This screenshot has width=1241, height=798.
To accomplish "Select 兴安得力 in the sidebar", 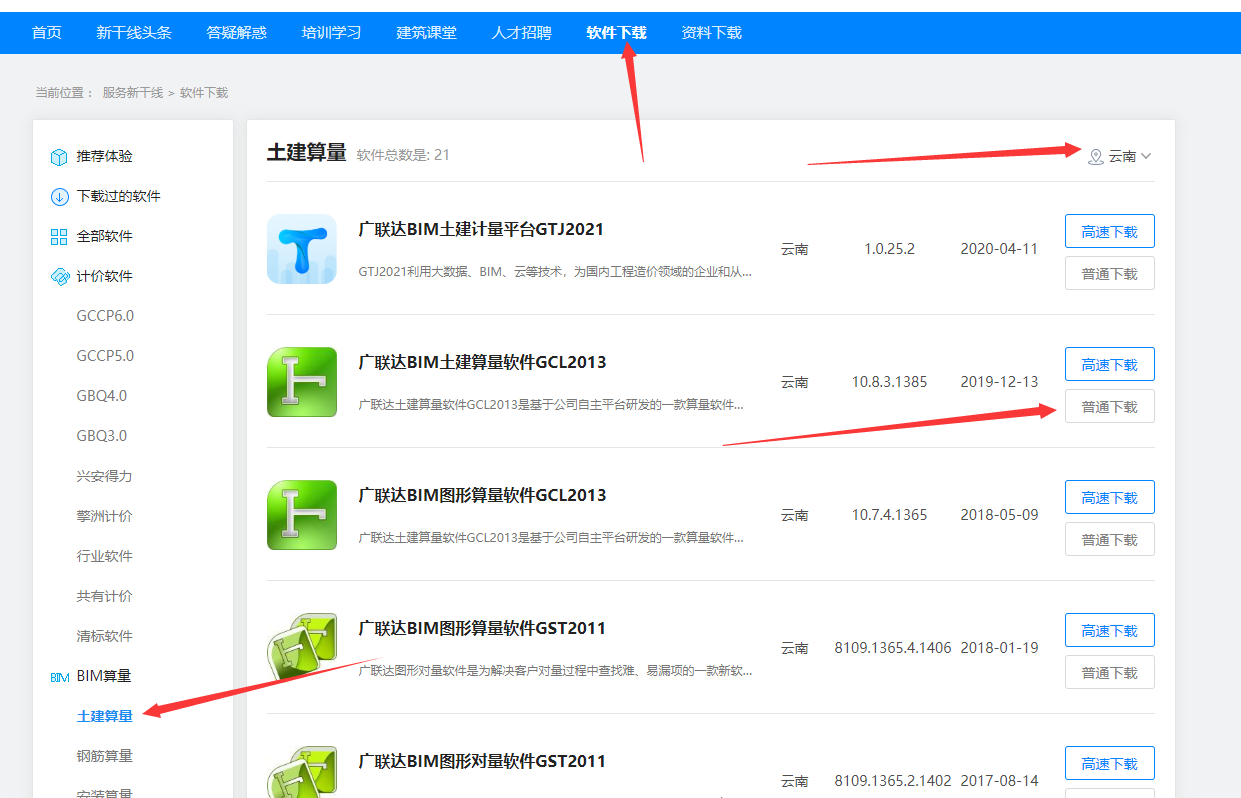I will coord(105,476).
